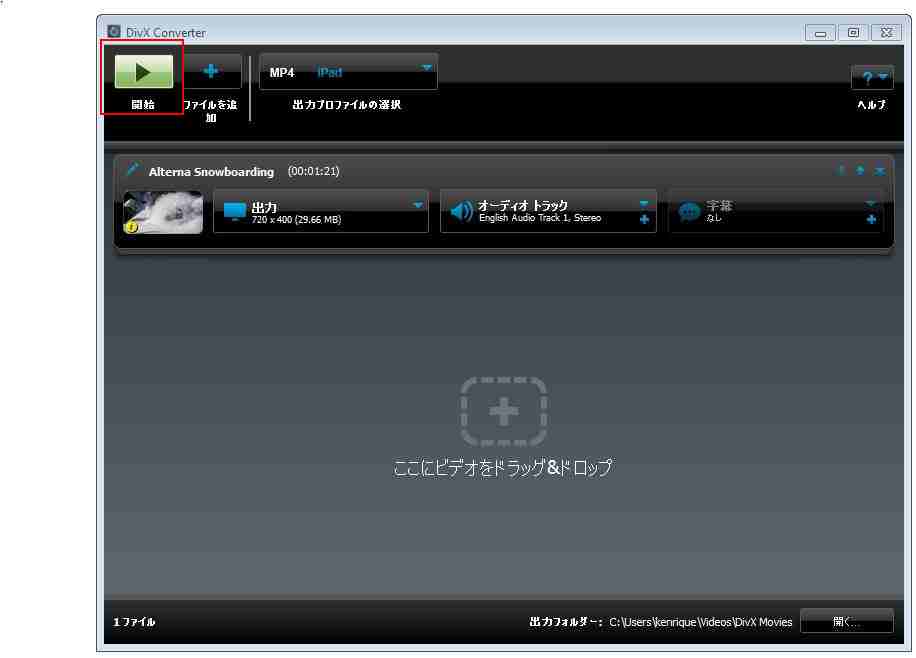Maximize the DivX Converter window
The width and height of the screenshot is (916, 658).
(x=853, y=33)
